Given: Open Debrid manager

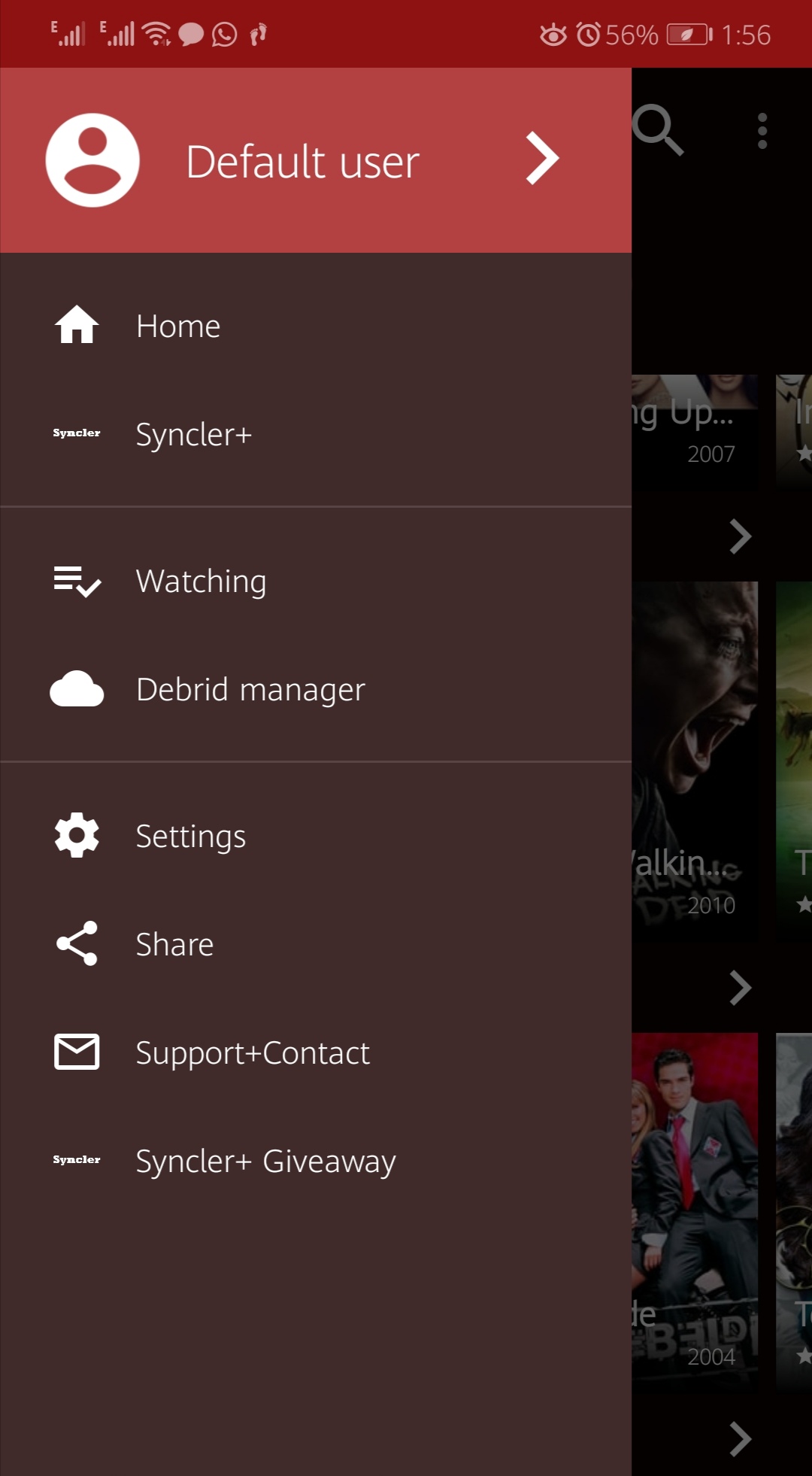Looking at the screenshot, I should 250,689.
